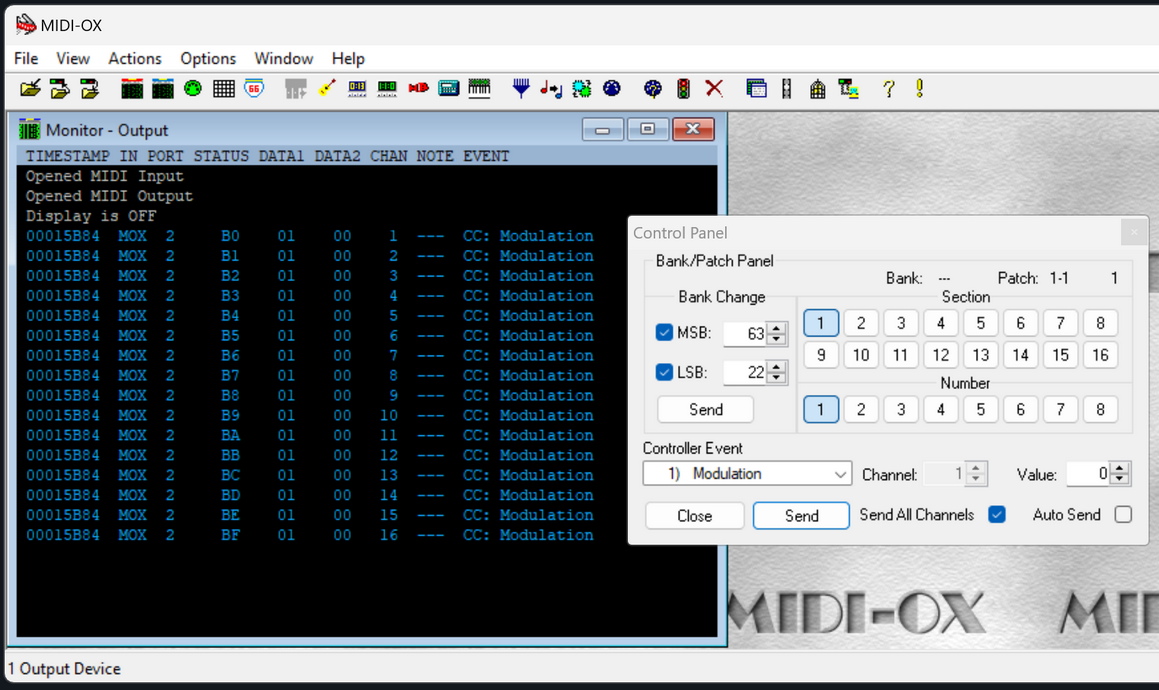Click the cyan and green gears icon
This screenshot has height=690, width=1159.
pyautogui.click(x=582, y=89)
